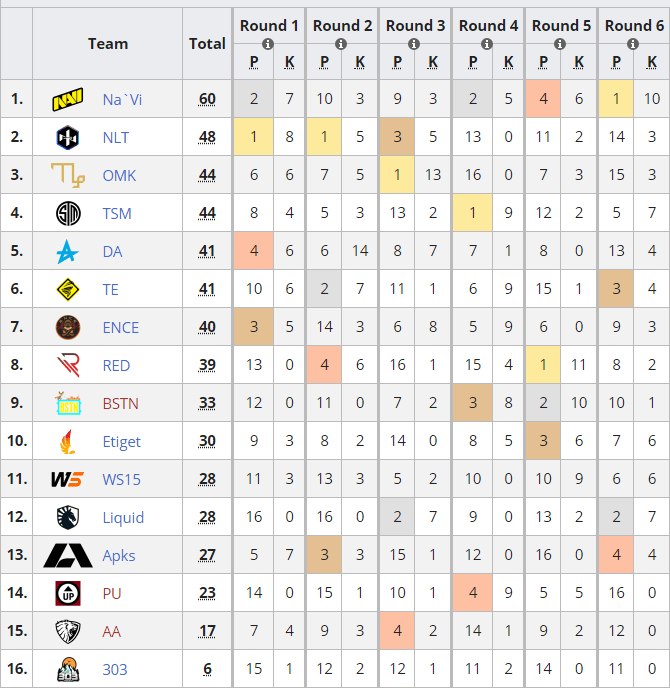Click the Round 4 info icon
Viewport: 670px width, 692px height.
click(487, 45)
